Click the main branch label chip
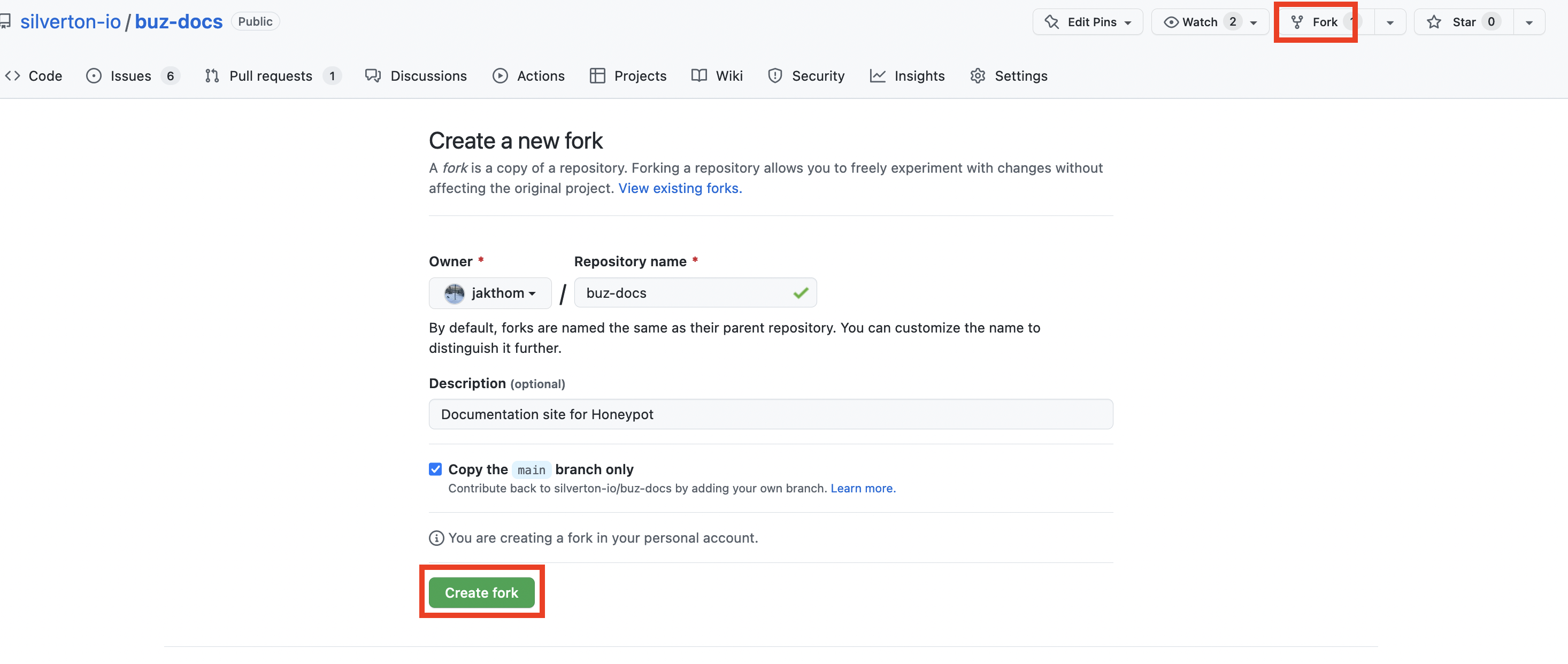 click(532, 470)
